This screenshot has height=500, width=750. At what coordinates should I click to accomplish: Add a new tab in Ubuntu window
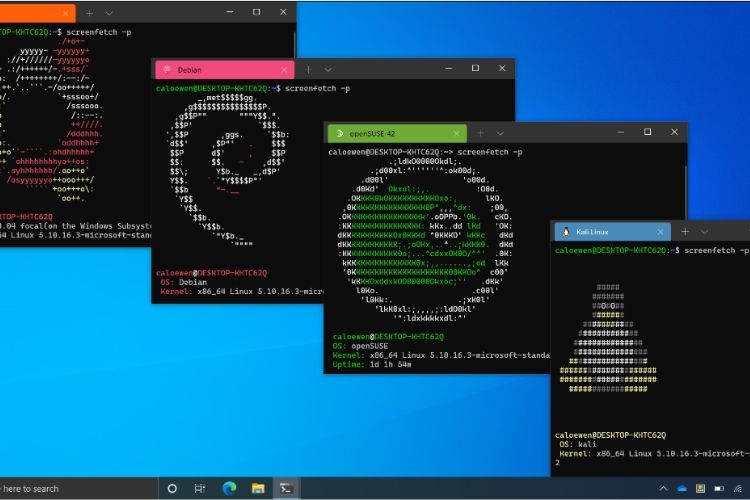click(x=89, y=13)
